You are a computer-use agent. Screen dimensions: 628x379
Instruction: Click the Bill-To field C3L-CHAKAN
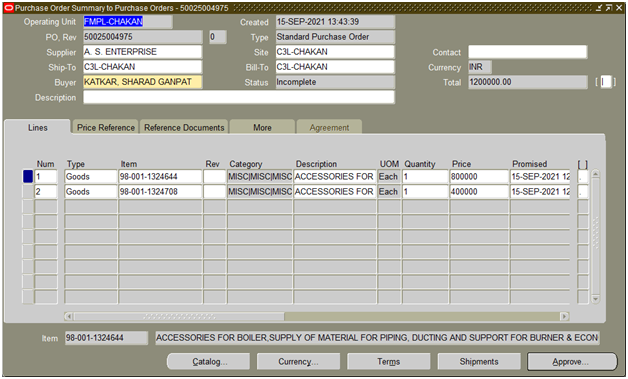[x=335, y=67]
